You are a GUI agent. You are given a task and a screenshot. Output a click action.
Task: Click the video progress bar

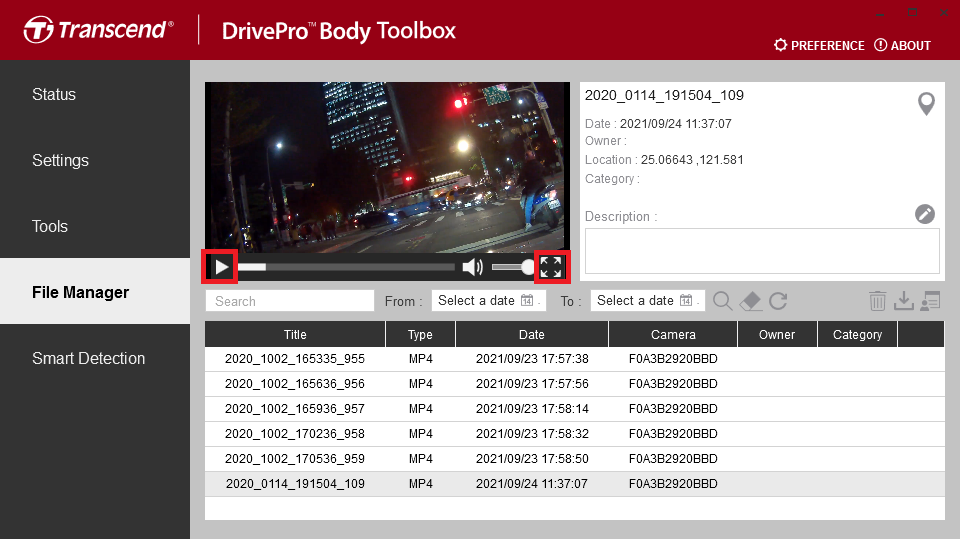coord(347,267)
